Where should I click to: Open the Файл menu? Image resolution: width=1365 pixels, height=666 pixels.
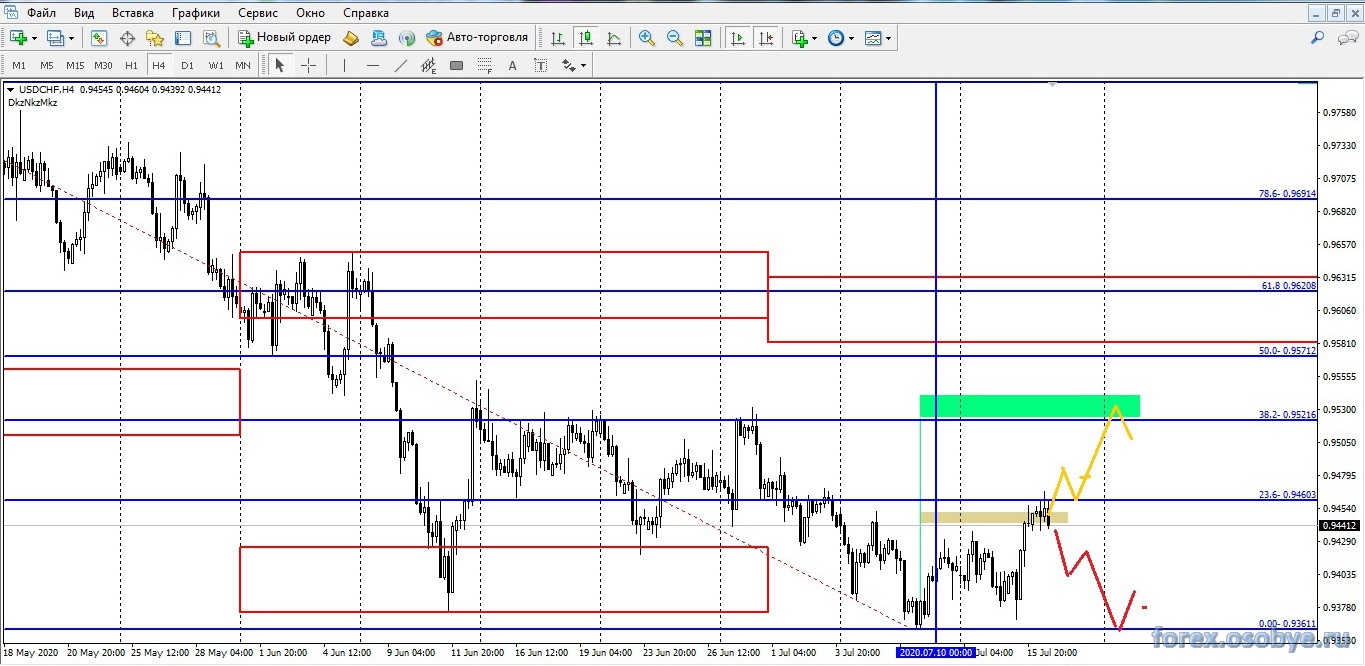[41, 13]
